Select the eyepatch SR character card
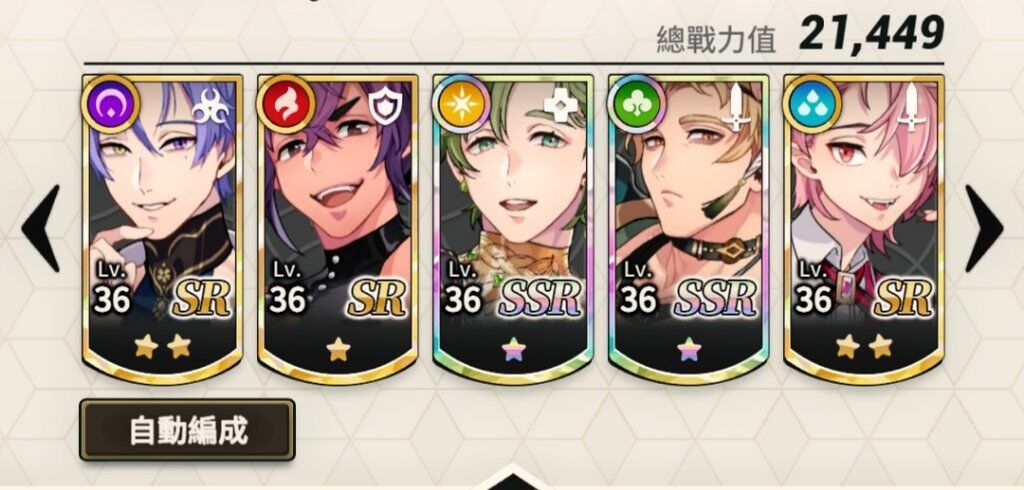1024x490 pixels. pyautogui.click(x=338, y=229)
